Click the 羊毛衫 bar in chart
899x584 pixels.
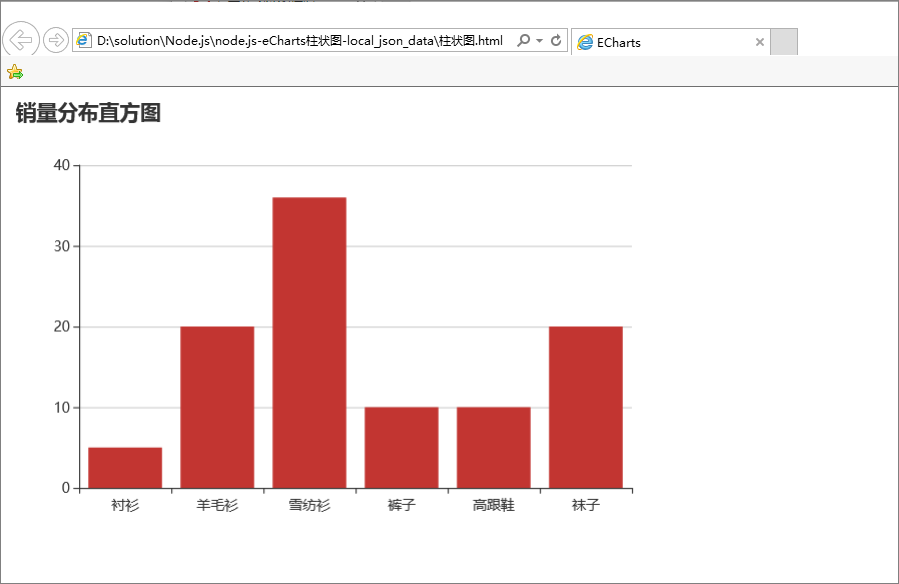(217, 407)
